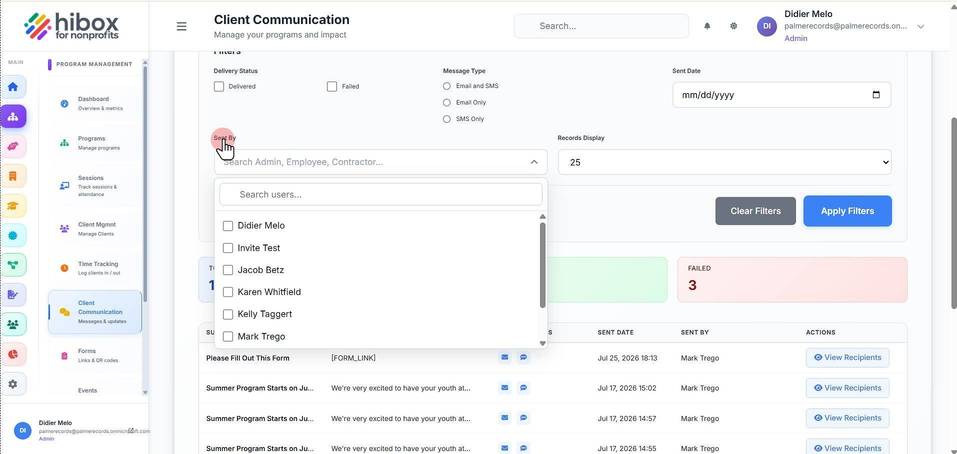The height and width of the screenshot is (454, 957).
Task: Click the DI avatar at sidebar bottom
Action: (23, 430)
